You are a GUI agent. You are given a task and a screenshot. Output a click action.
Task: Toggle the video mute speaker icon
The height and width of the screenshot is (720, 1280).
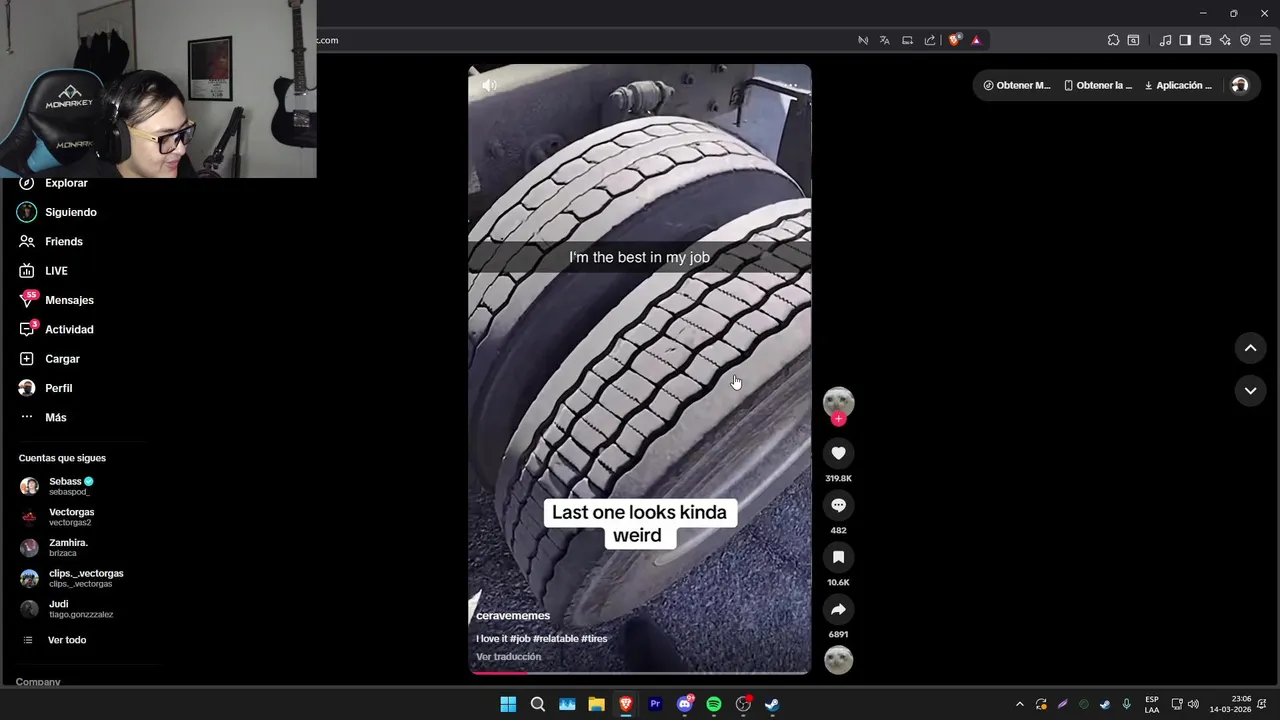489,86
